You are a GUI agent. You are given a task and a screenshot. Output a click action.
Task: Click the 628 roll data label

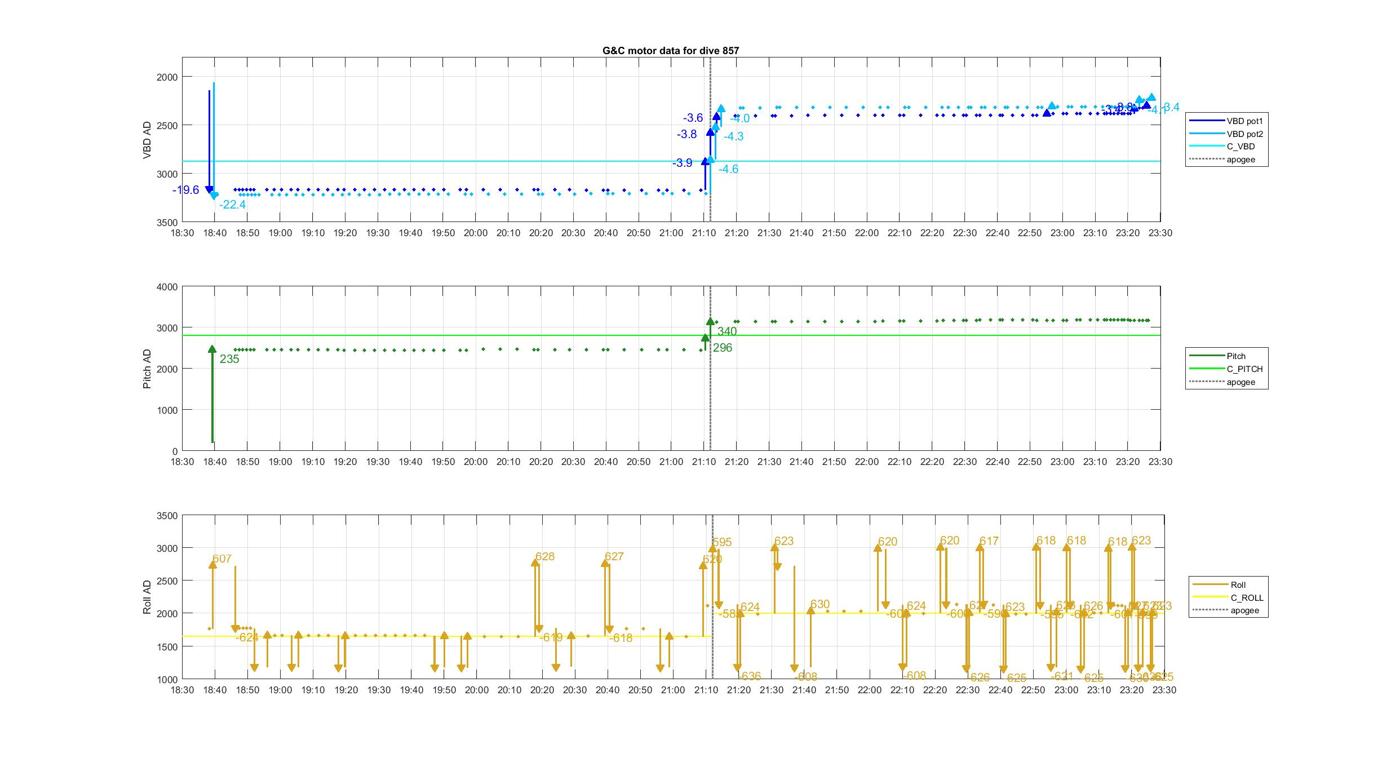pyautogui.click(x=545, y=557)
